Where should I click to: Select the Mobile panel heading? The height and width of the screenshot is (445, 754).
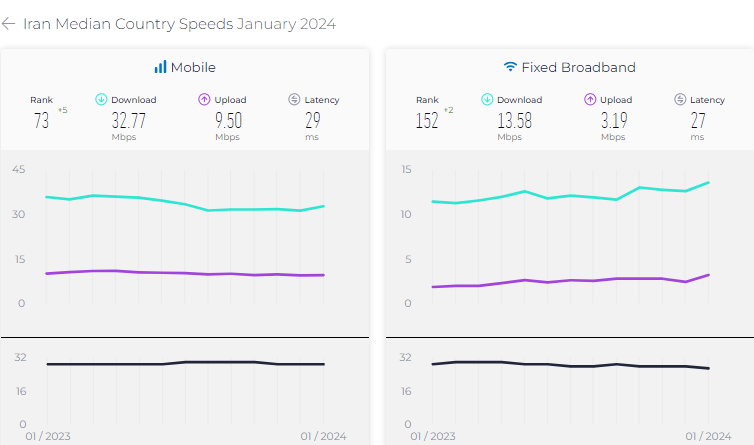[x=193, y=68]
